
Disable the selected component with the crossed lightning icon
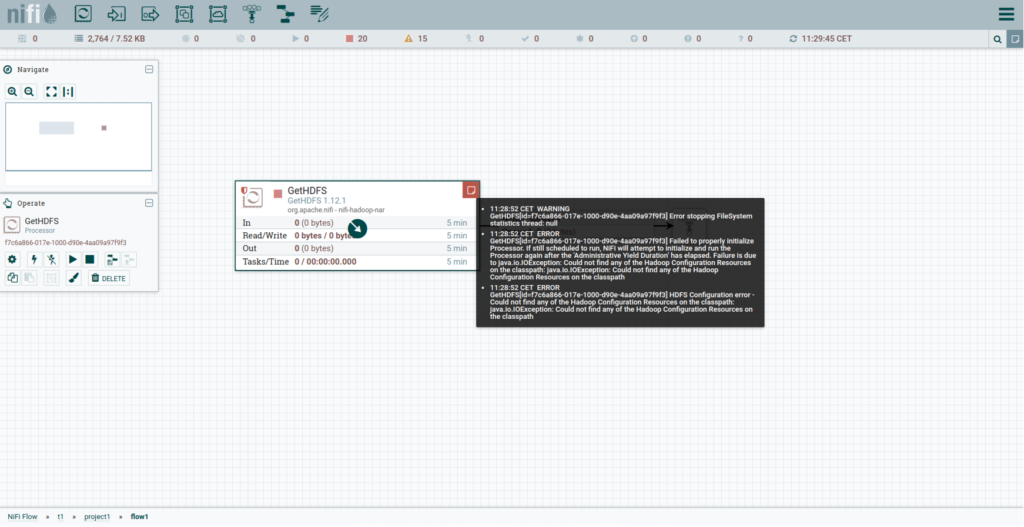[x=52, y=260]
